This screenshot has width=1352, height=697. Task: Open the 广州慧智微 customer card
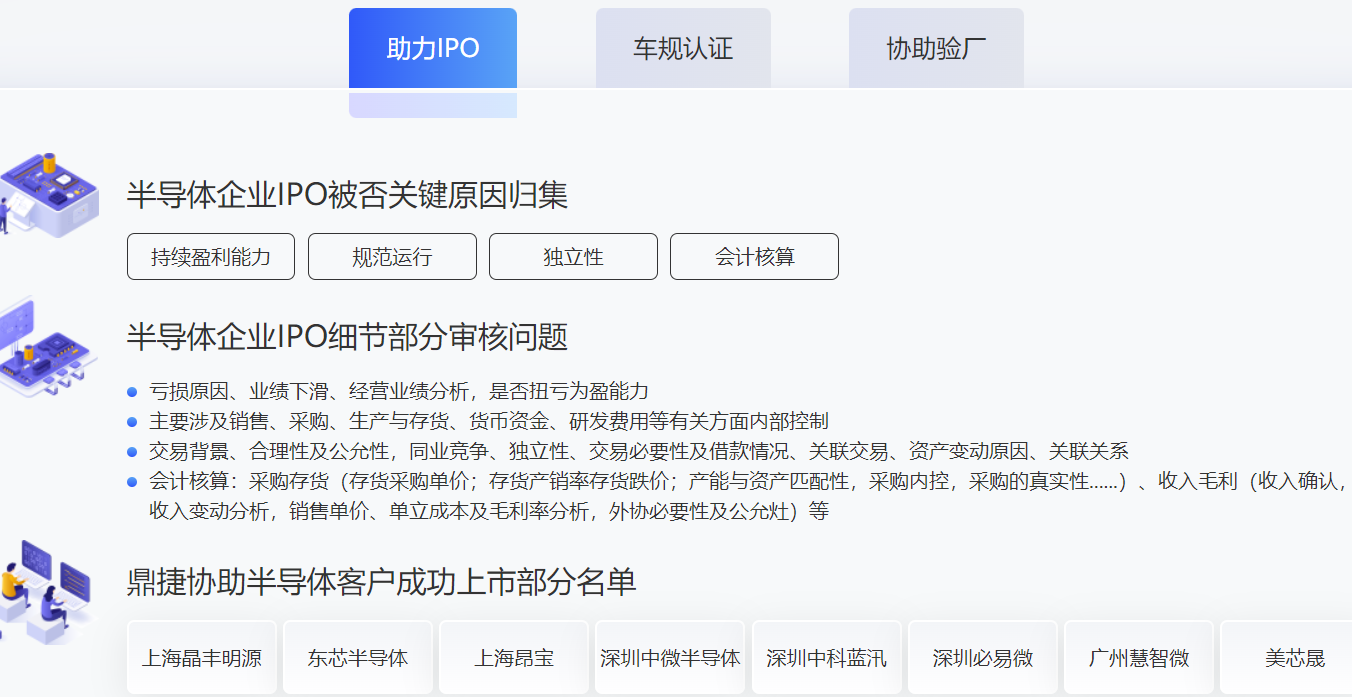1139,658
